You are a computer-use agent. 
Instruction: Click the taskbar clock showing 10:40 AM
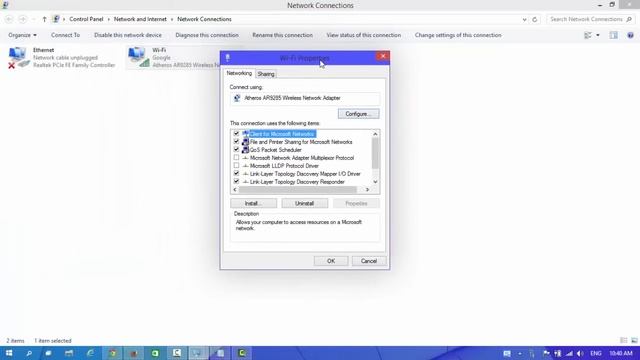click(621, 353)
